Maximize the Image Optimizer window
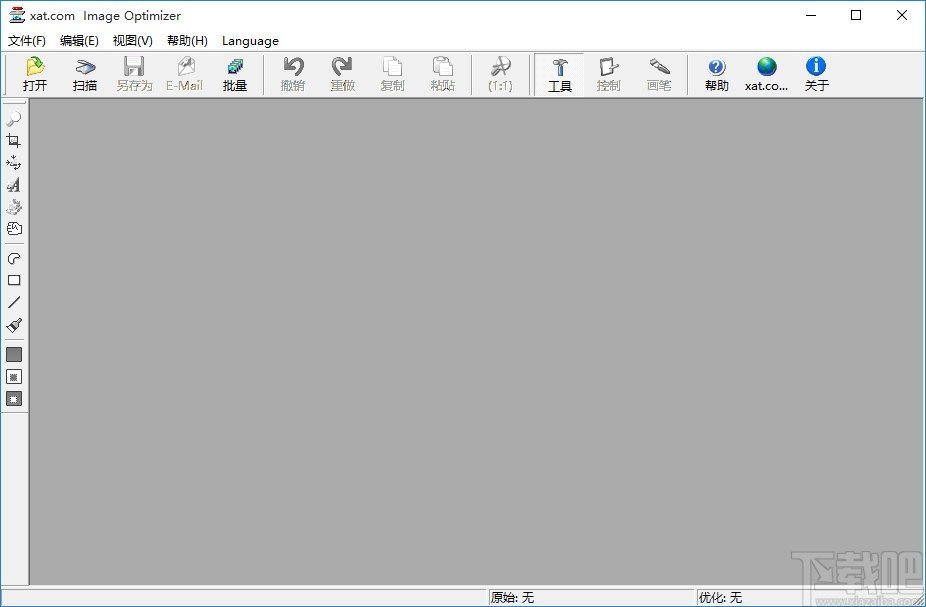926x607 pixels. coord(856,15)
